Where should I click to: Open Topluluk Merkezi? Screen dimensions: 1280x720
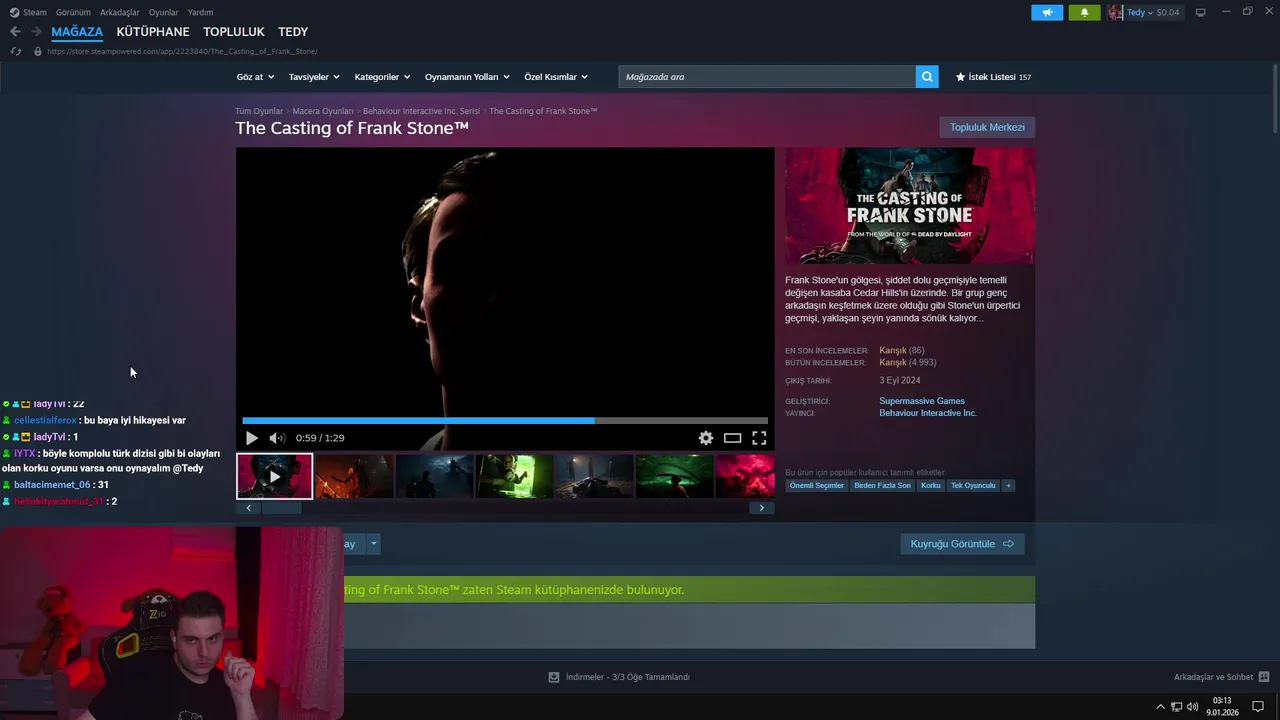tap(987, 127)
